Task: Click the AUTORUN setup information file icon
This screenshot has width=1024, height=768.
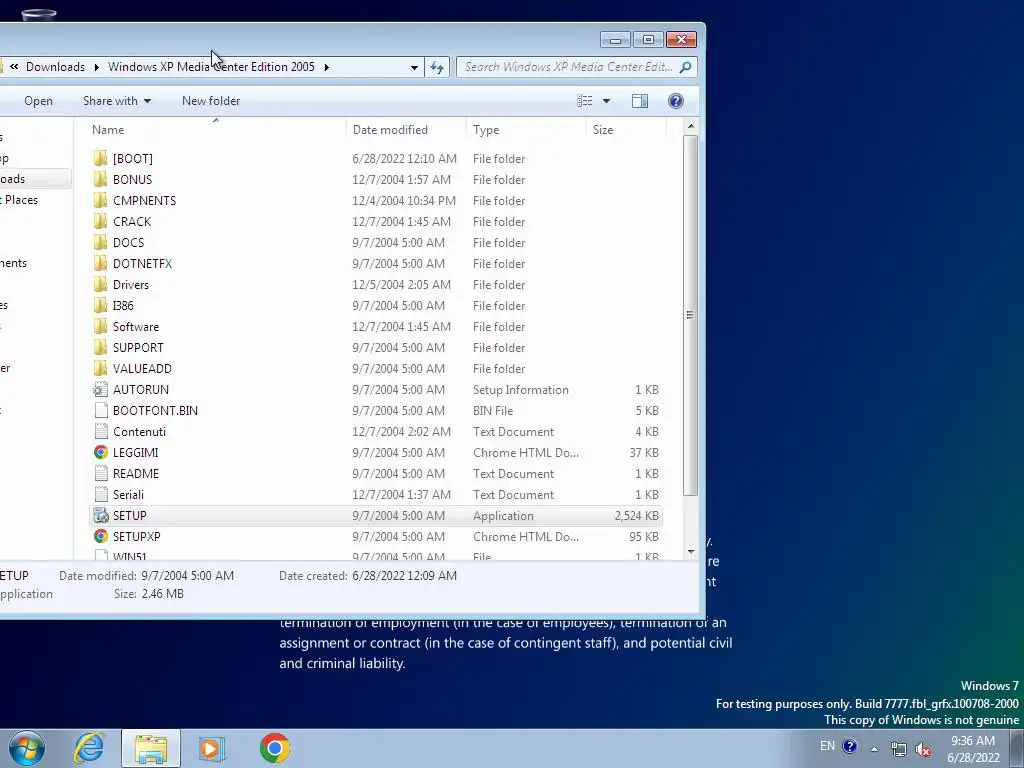Action: [100, 390]
